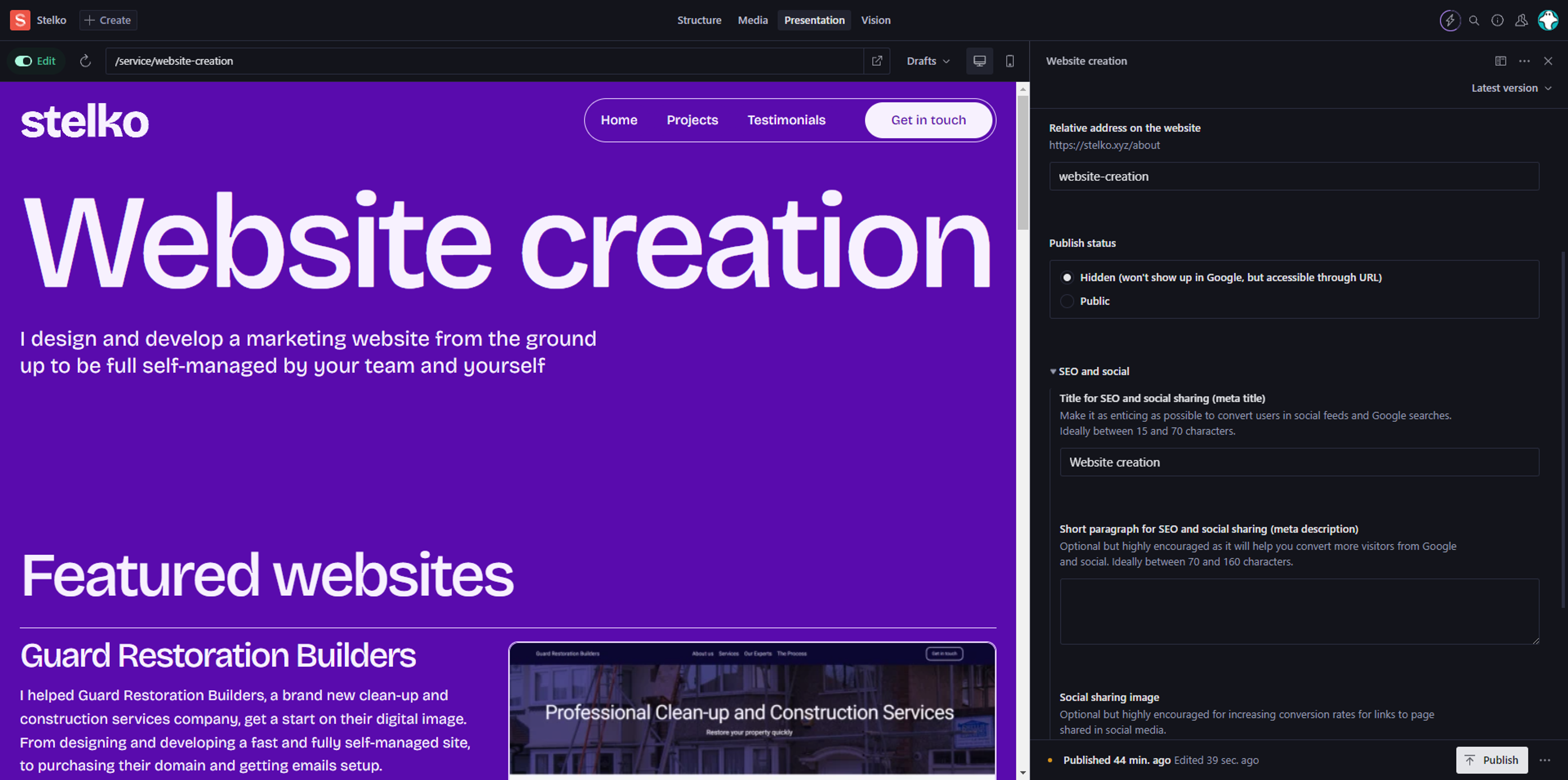This screenshot has height=780, width=1568.
Task: Open the Latest version dropdown
Action: pos(1511,88)
